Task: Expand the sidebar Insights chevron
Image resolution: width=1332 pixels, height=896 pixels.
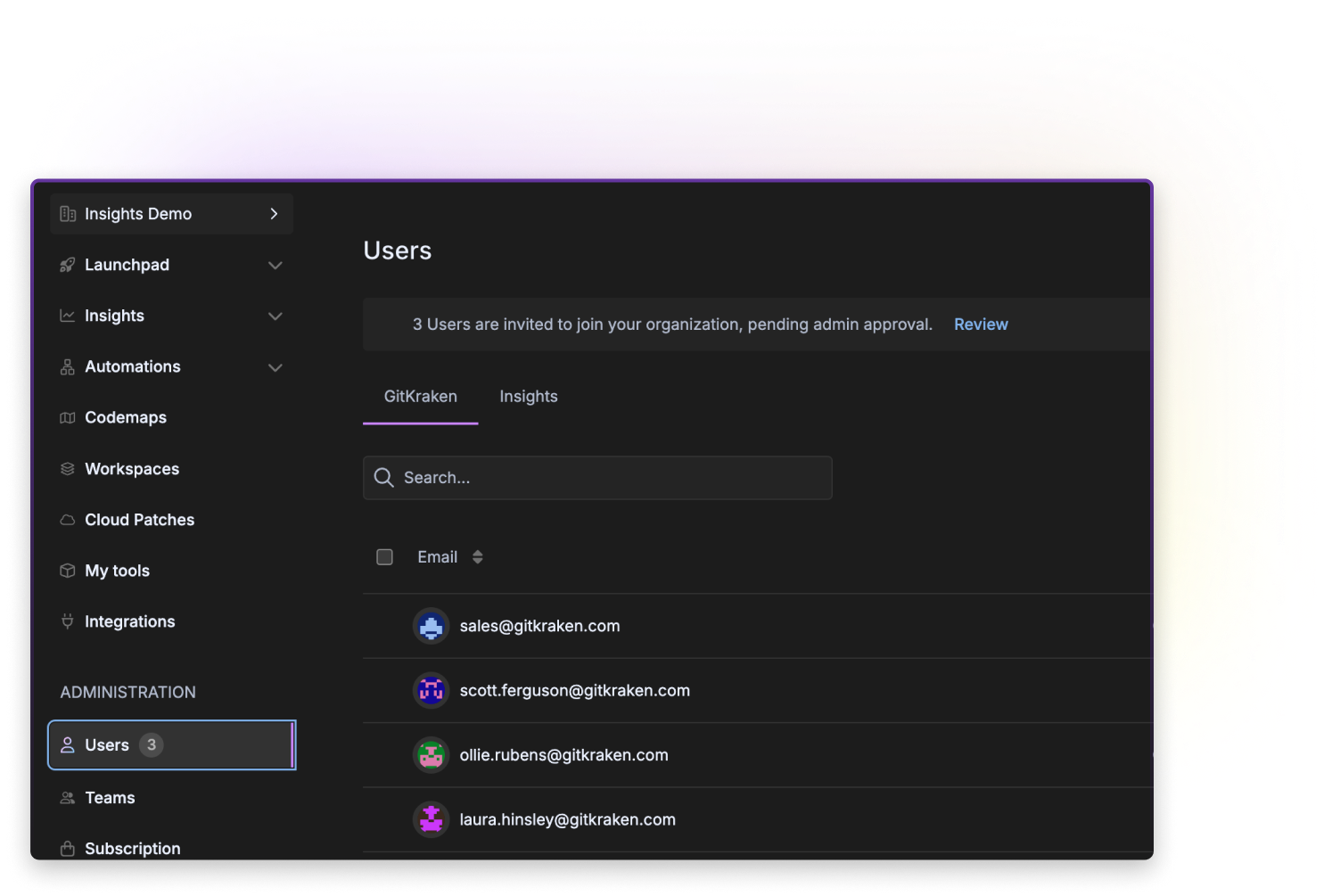Action: tap(275, 316)
